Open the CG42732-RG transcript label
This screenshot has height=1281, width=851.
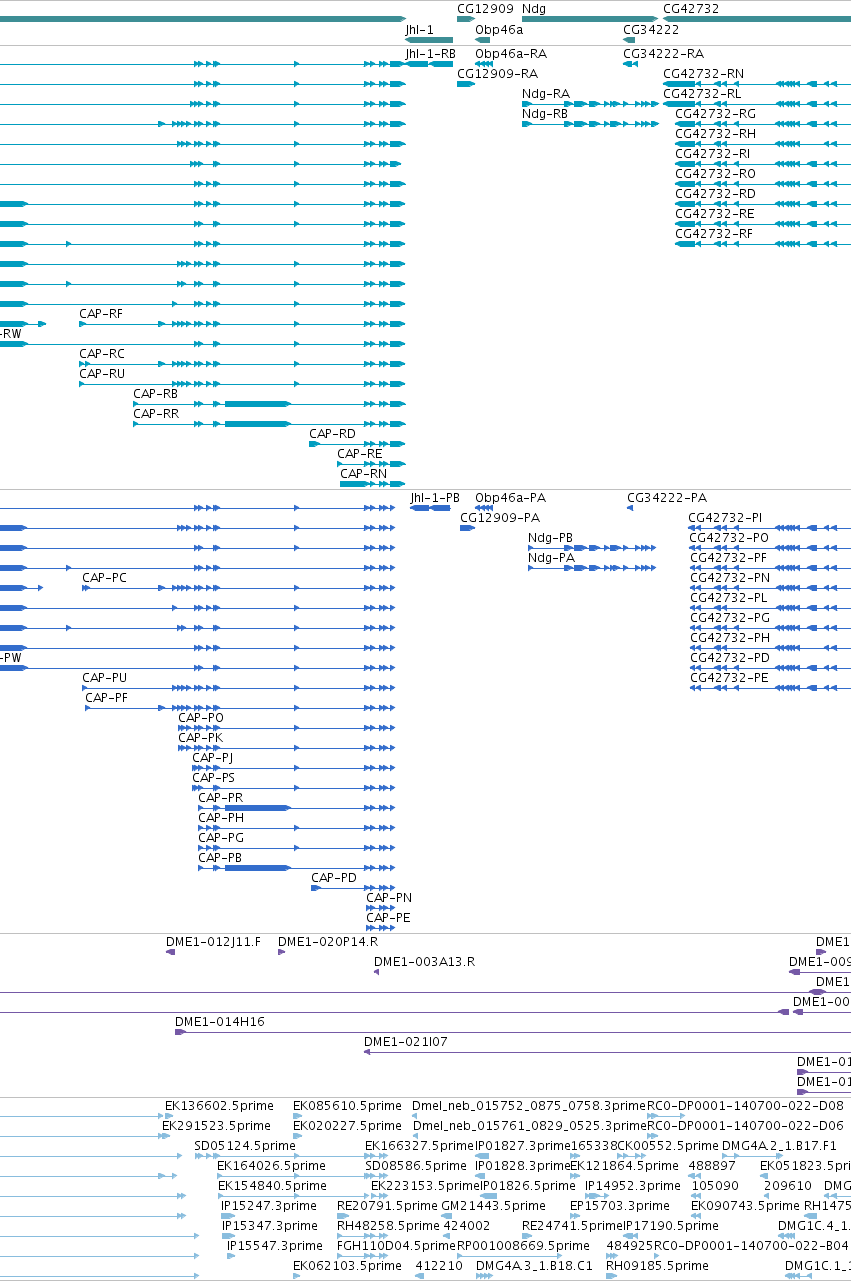point(715,114)
